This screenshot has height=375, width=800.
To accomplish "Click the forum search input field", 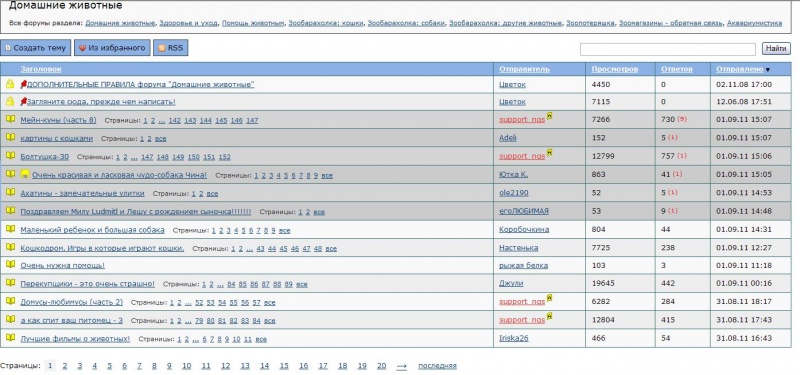I will 667,49.
